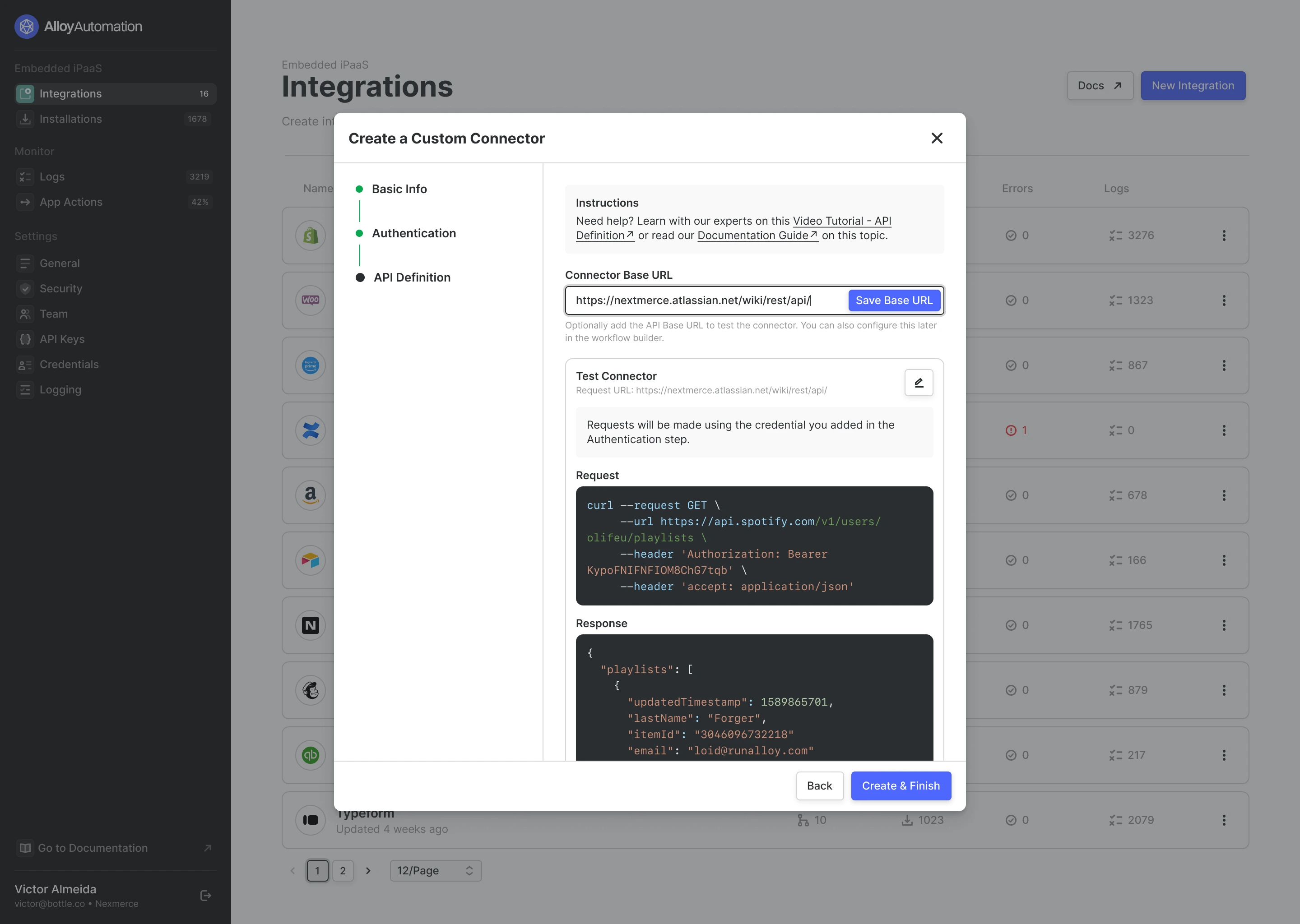Viewport: 1300px width, 924px height.
Task: Click the Save Base URL button
Action: point(894,300)
